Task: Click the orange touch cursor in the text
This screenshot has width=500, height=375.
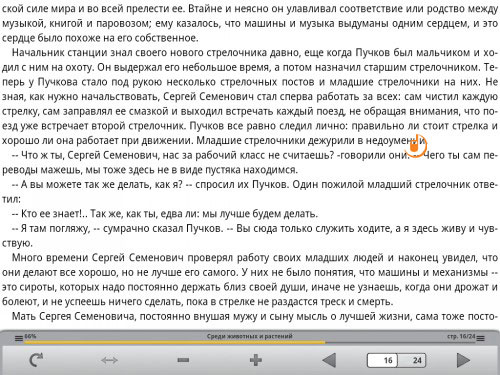Action: point(416,146)
